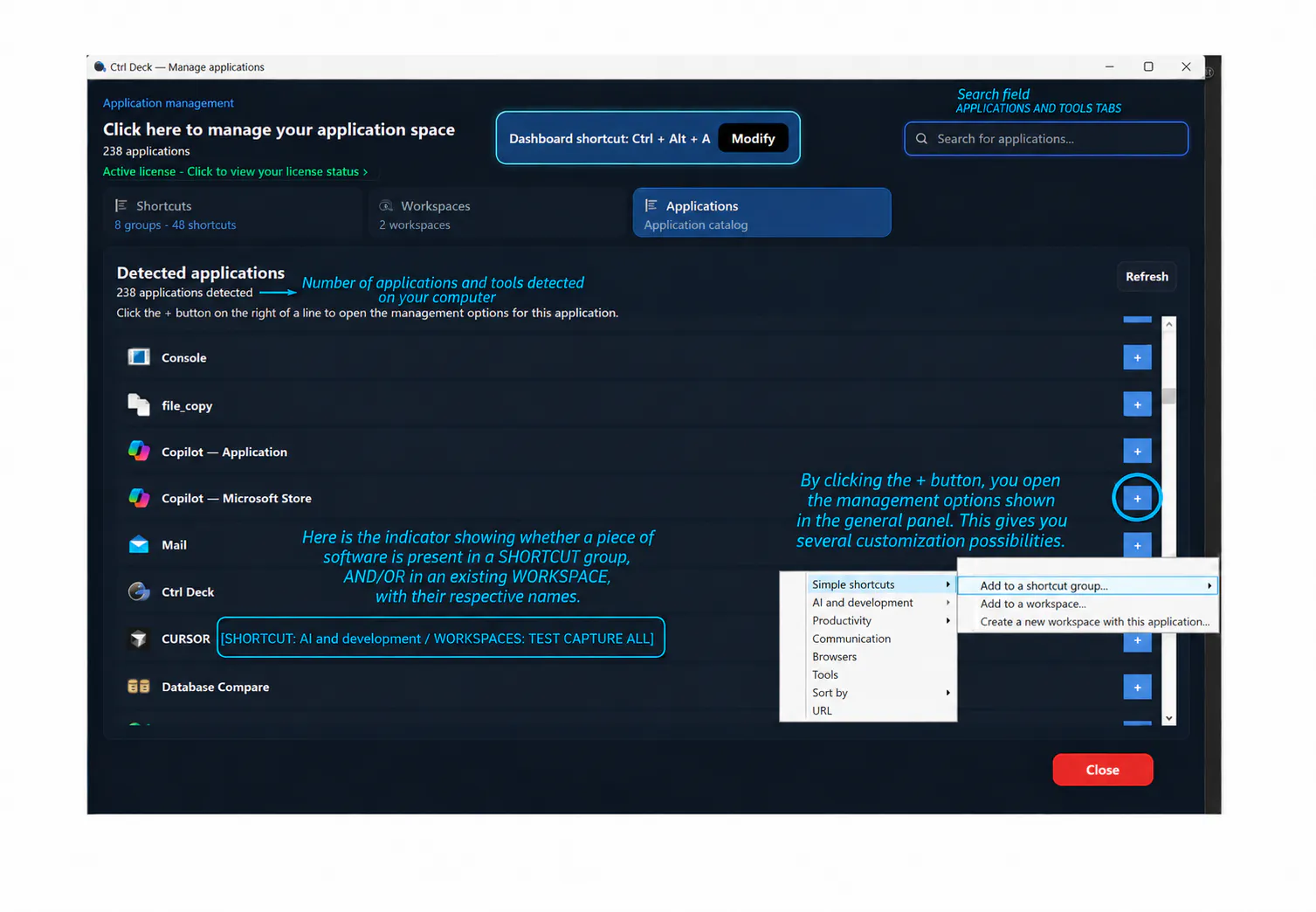Open plus options for file_copy
The image size is (1316, 912).
(1137, 404)
